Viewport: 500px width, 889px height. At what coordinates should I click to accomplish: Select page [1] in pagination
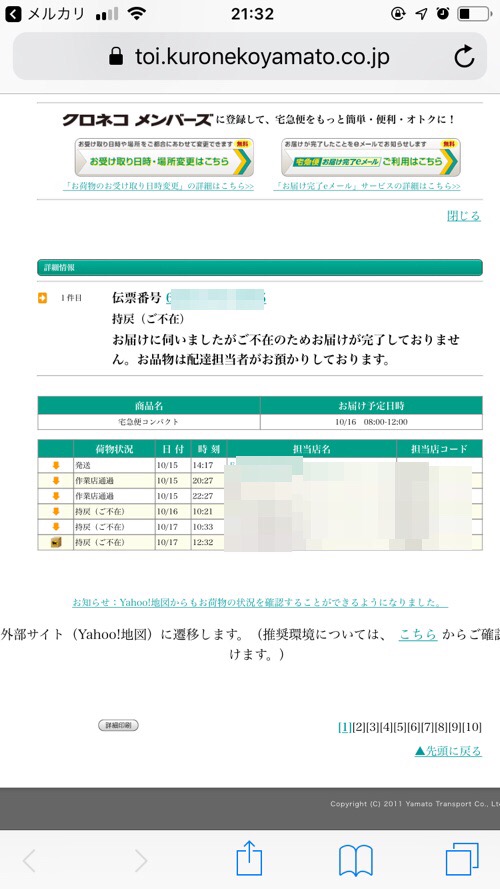(344, 727)
